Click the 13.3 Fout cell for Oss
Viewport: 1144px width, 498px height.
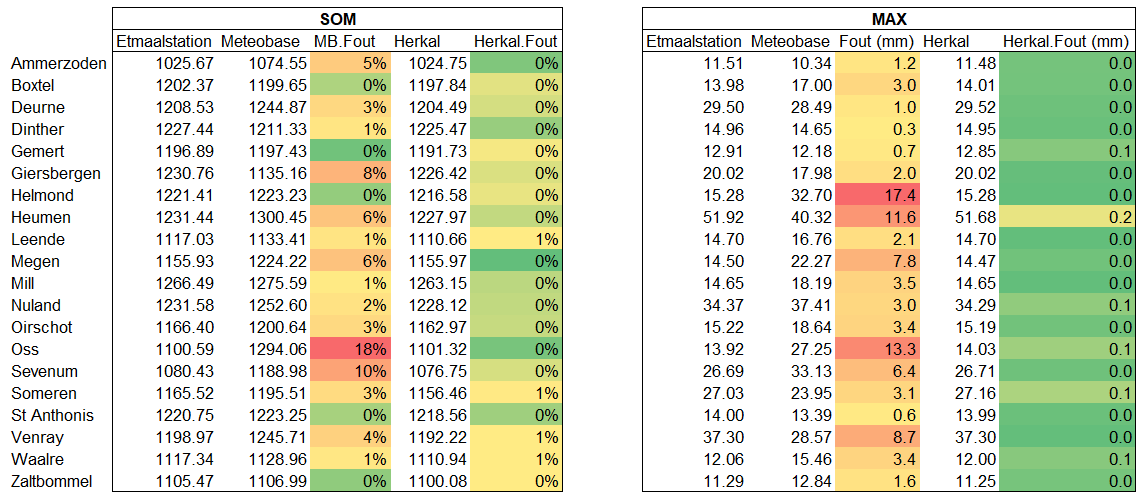click(876, 349)
